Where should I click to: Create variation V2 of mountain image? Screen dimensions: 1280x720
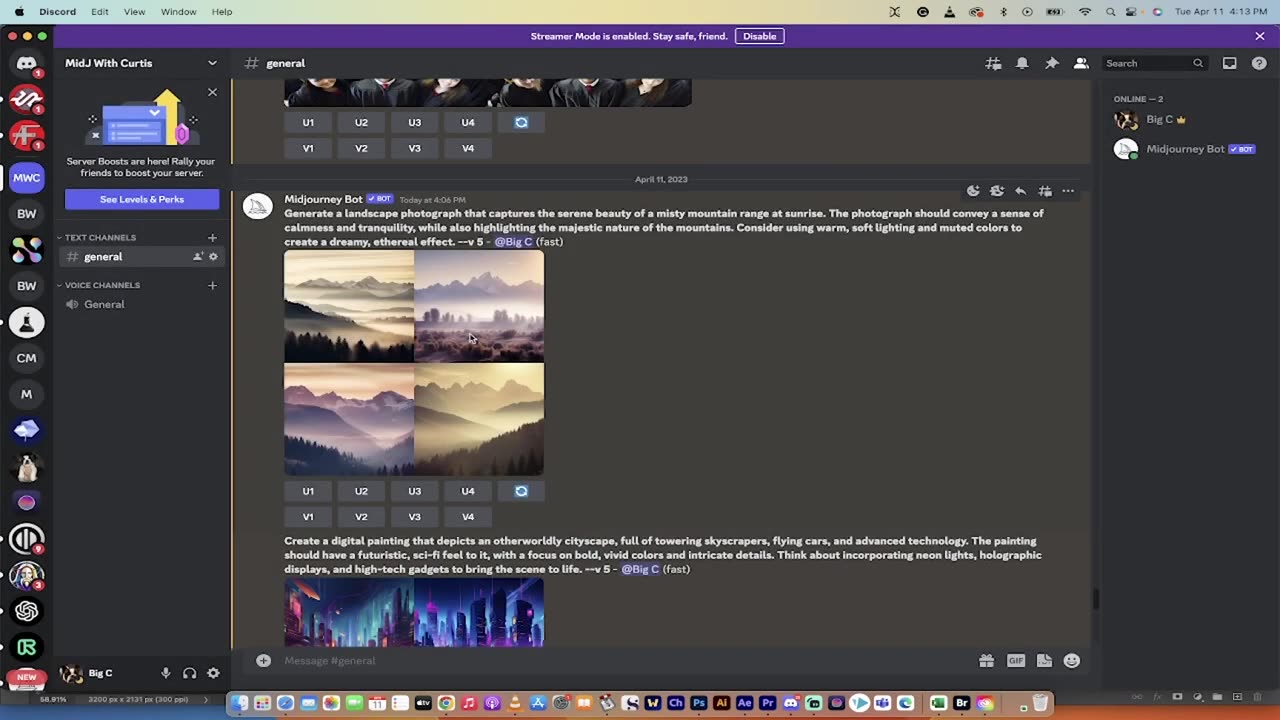point(361,517)
